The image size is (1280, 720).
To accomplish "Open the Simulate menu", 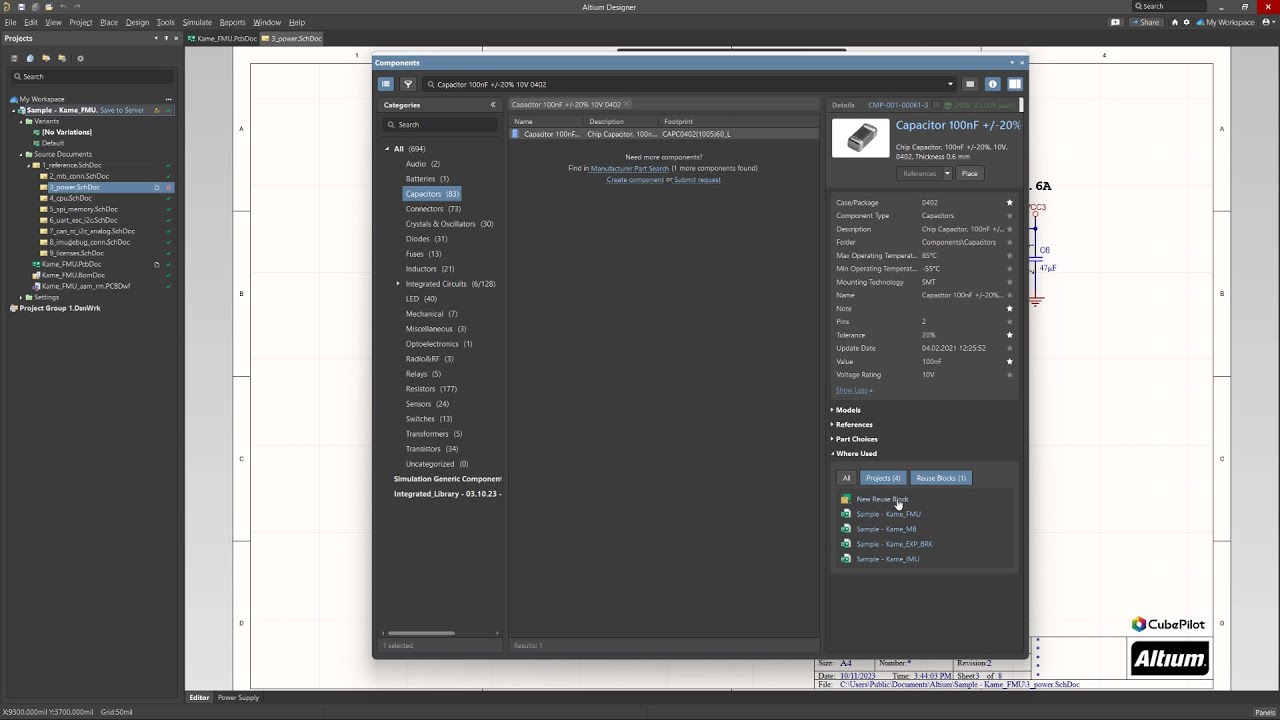I will [x=197, y=22].
